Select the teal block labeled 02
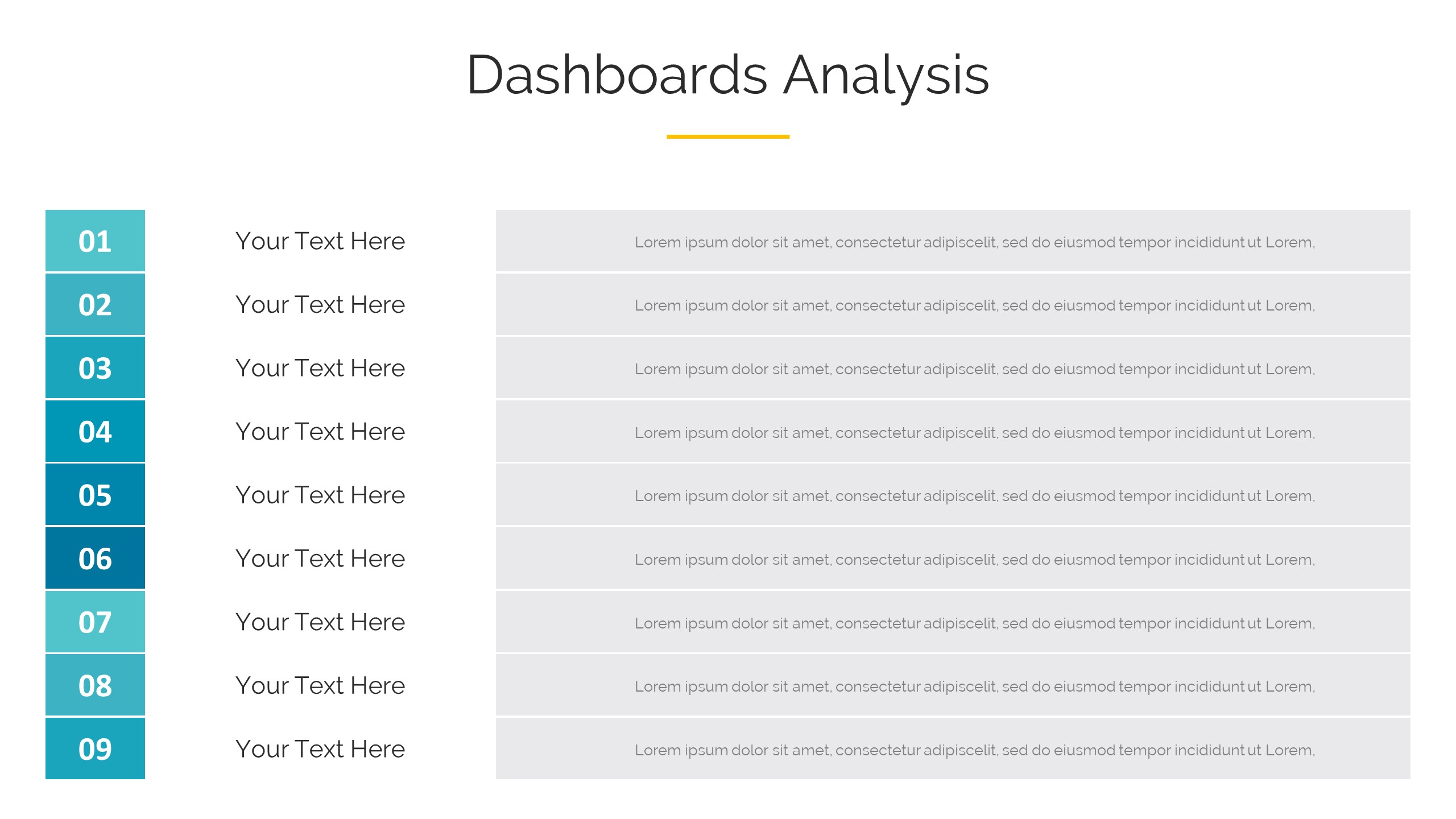This screenshot has height=819, width=1456. pyautogui.click(x=95, y=304)
